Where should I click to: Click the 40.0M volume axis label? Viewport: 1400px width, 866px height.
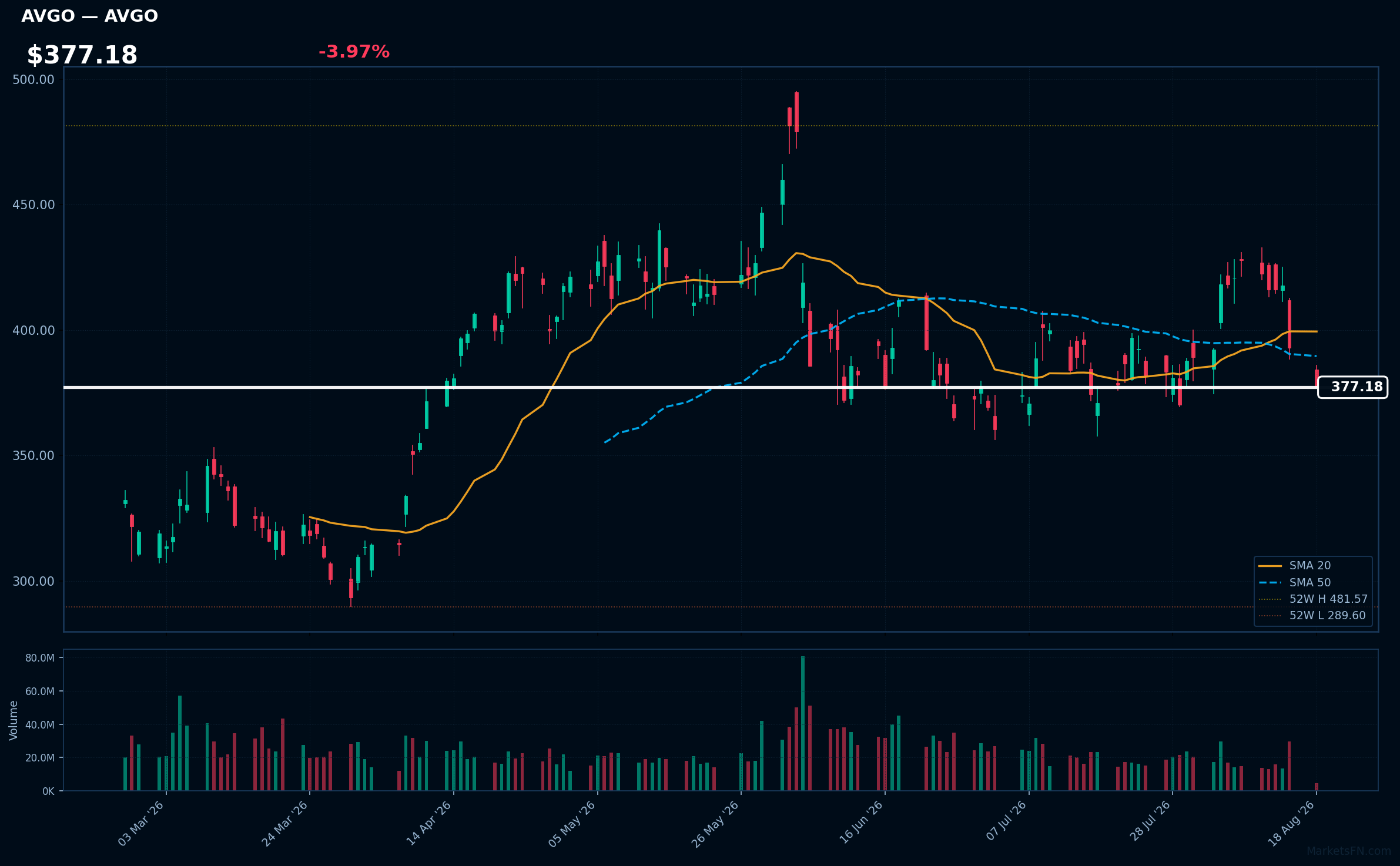coord(39,725)
